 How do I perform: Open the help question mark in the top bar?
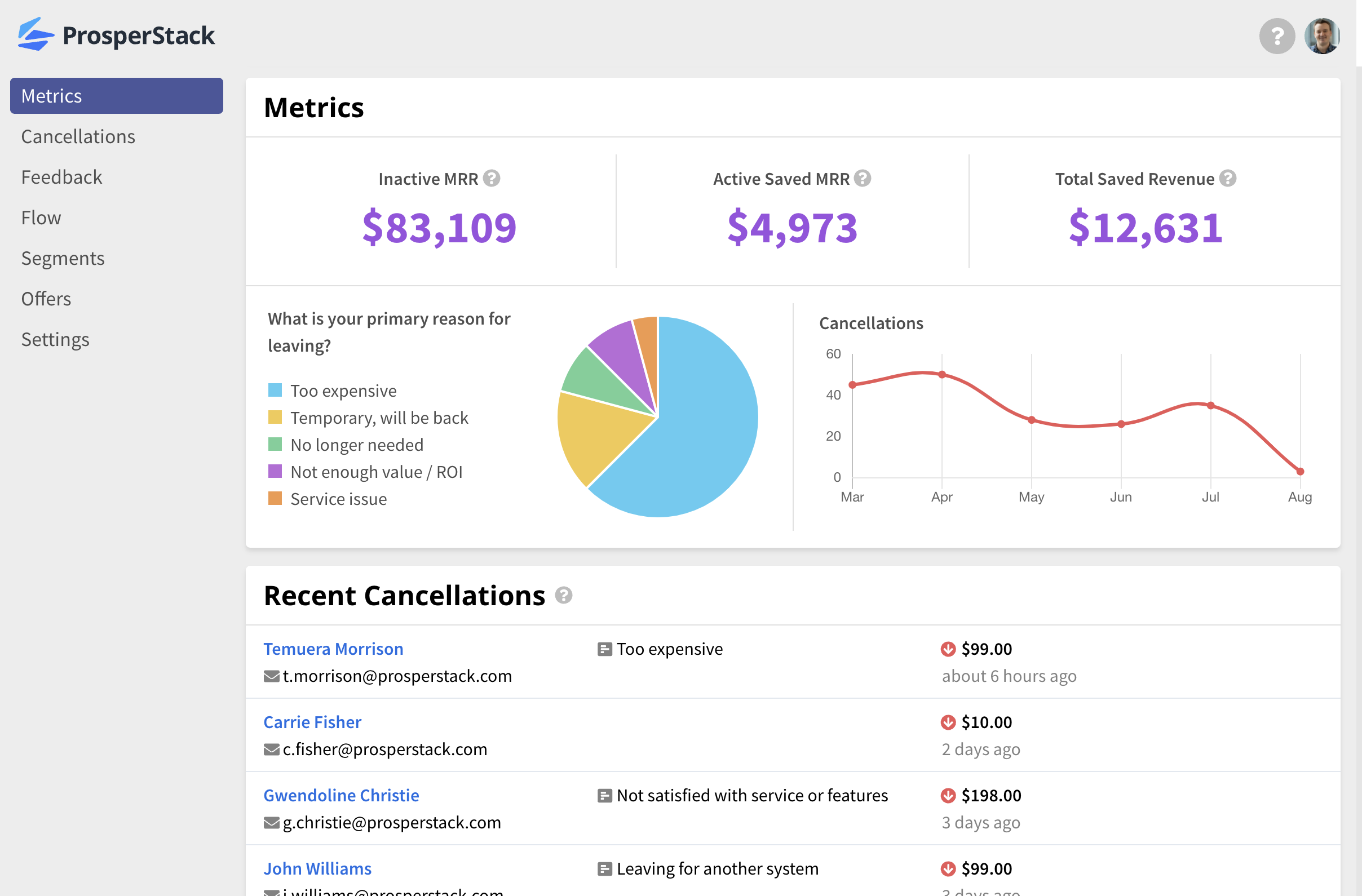coord(1277,36)
